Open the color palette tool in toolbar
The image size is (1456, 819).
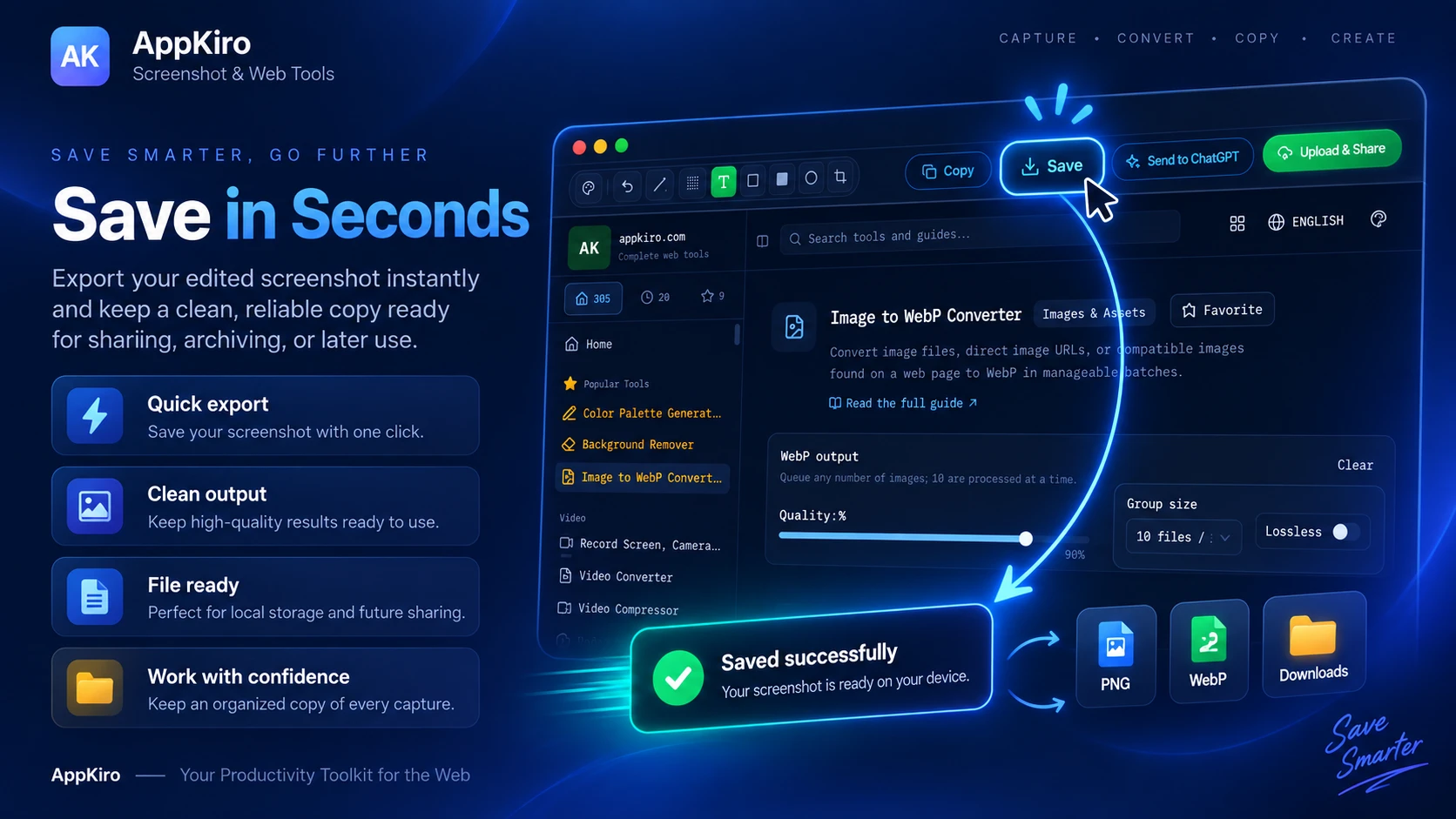[x=589, y=187]
